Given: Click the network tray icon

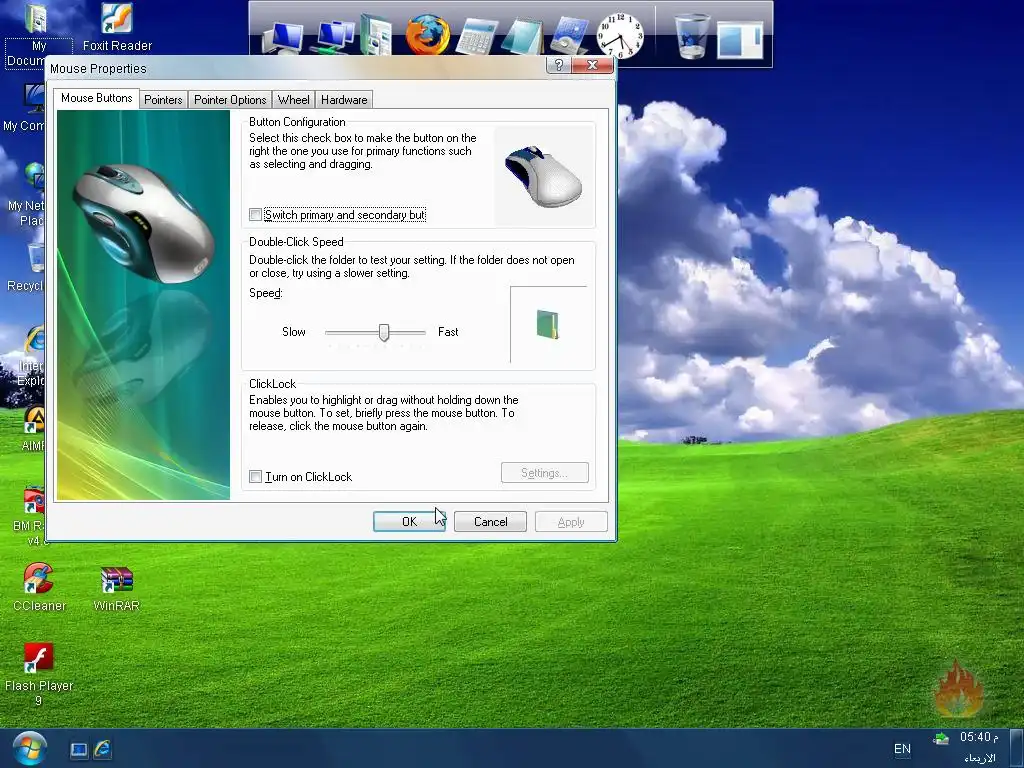Looking at the screenshot, I should 940,739.
